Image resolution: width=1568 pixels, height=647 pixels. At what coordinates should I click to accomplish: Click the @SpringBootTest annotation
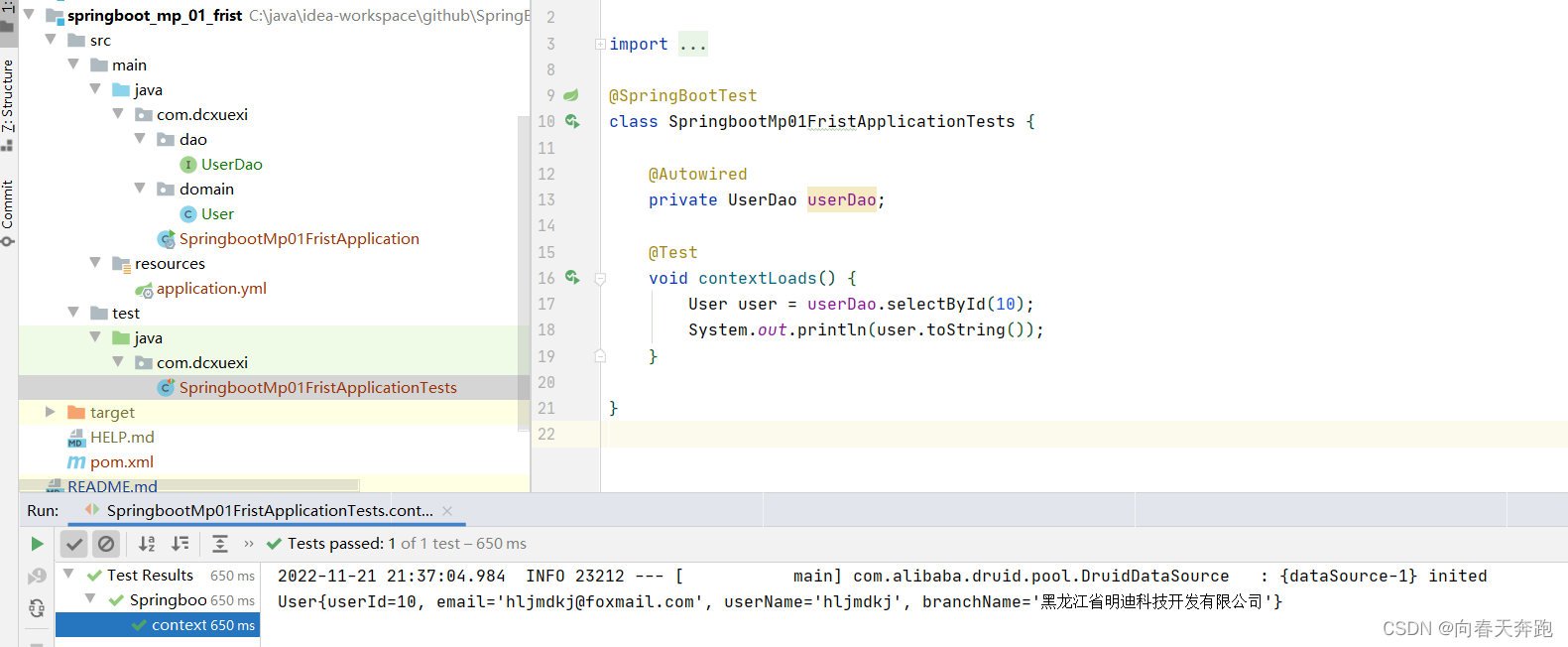[x=682, y=95]
